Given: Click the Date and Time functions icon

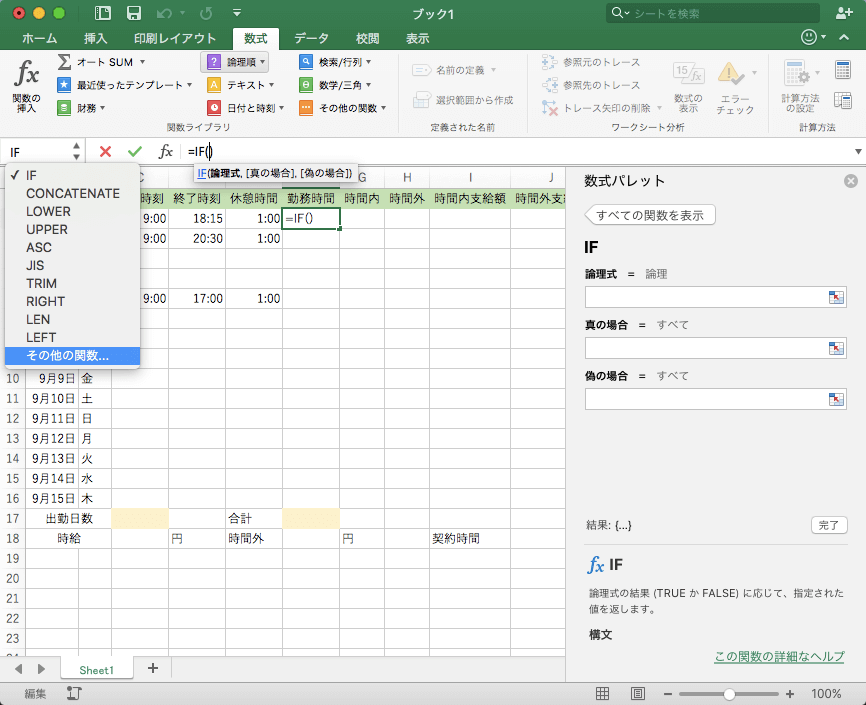Looking at the screenshot, I should (x=214, y=108).
